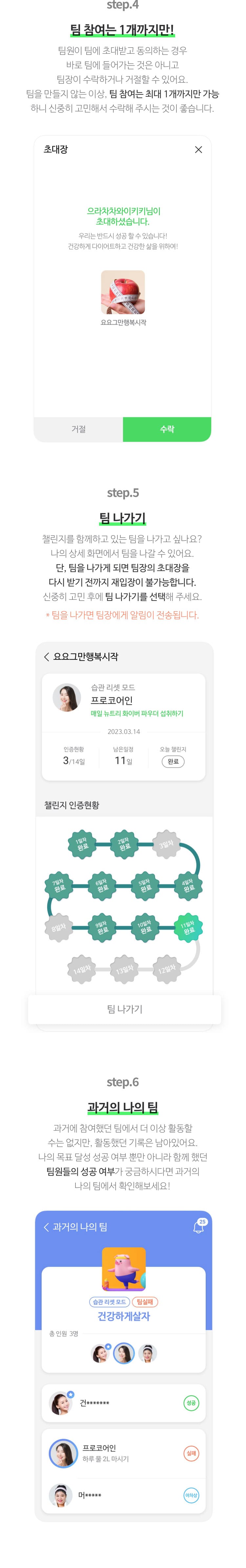Screen dimensions: 246x1568
Task: Open 프로코어인 profile photo in challenge card
Action: (67, 698)
